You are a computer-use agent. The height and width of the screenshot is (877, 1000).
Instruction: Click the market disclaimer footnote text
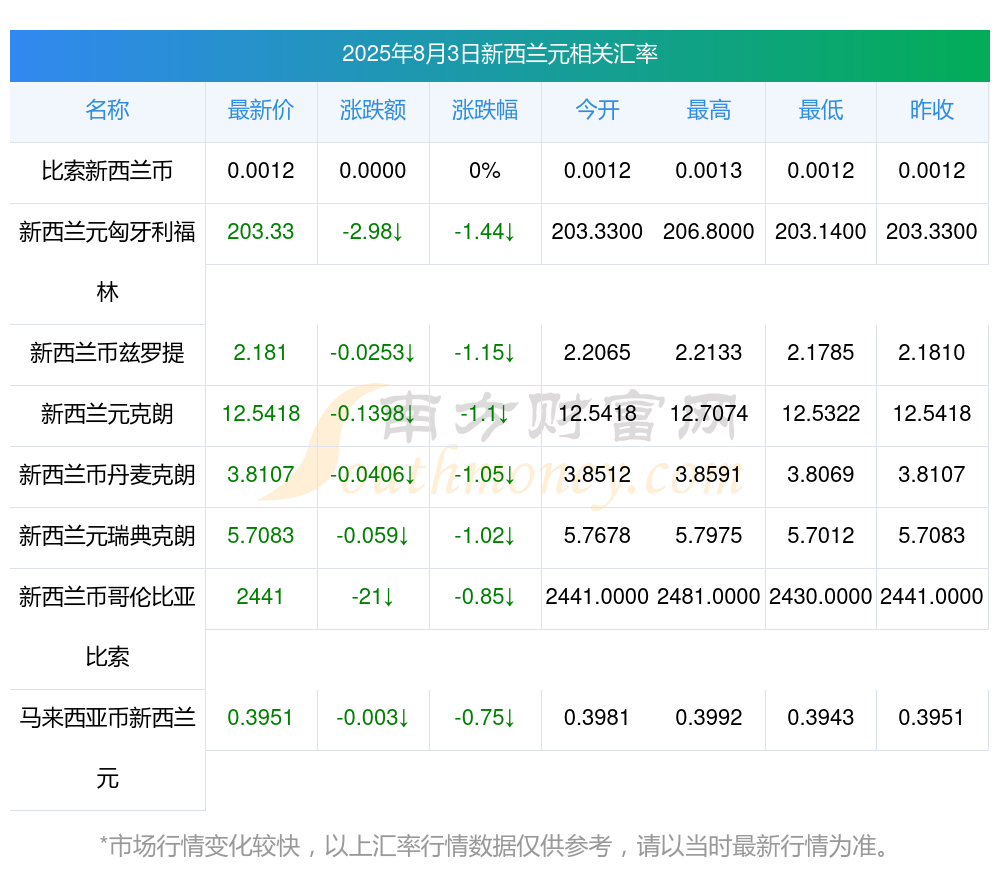494,846
